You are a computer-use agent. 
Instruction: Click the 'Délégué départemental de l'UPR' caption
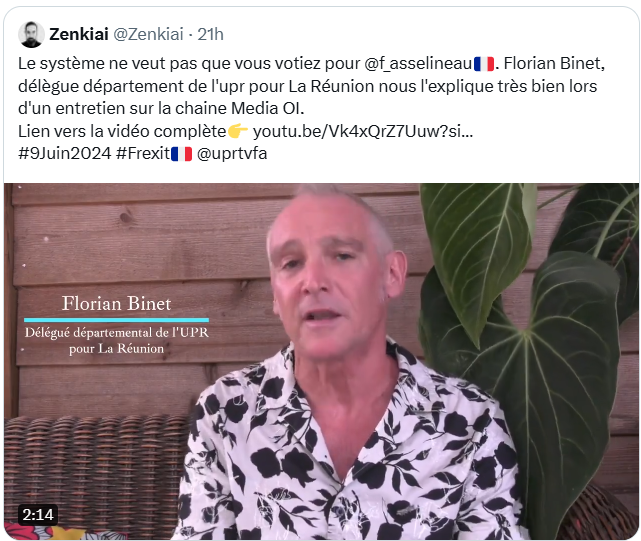[117, 332]
